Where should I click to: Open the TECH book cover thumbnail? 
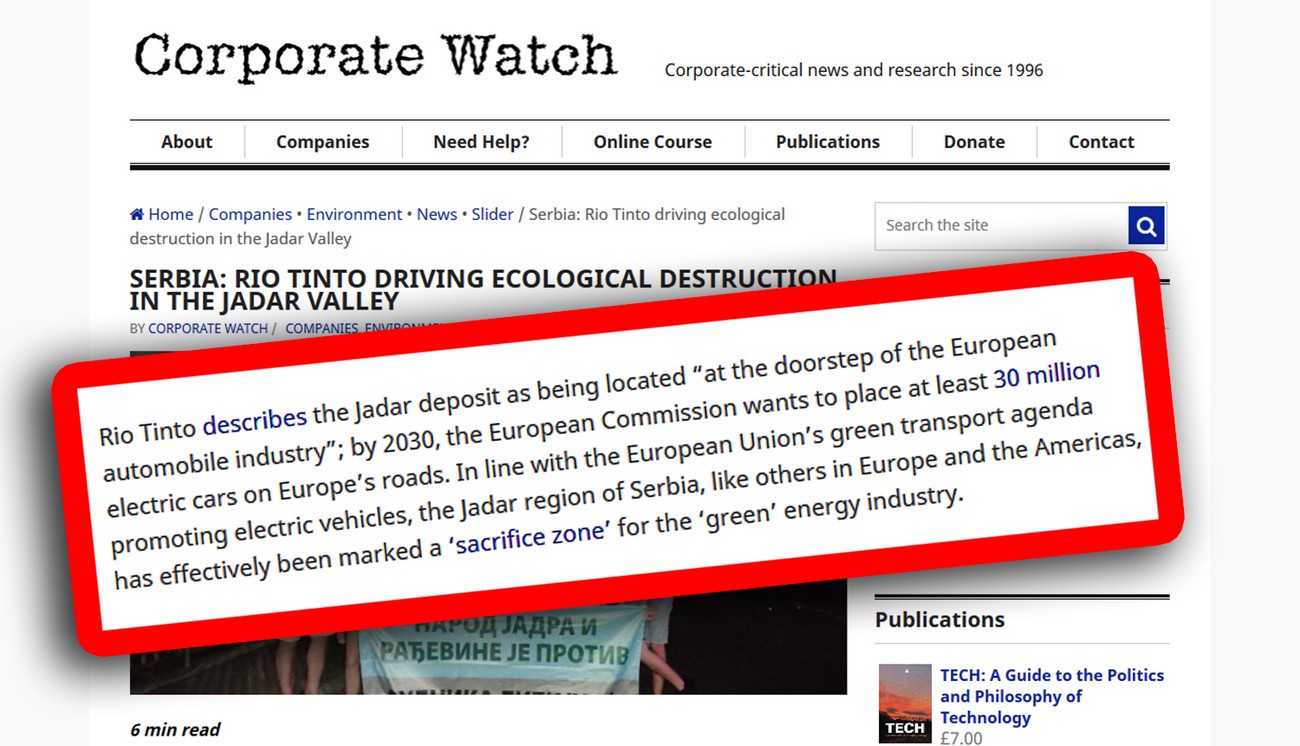pyautogui.click(x=905, y=704)
